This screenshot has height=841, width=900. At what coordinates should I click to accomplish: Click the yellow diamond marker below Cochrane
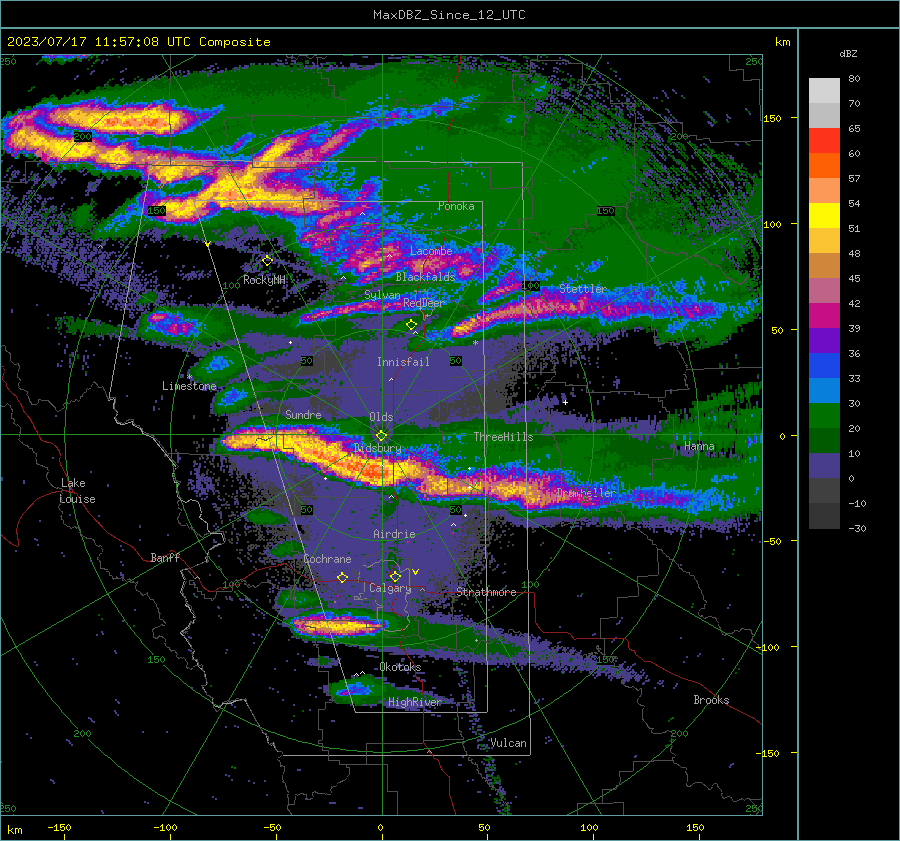[x=343, y=578]
